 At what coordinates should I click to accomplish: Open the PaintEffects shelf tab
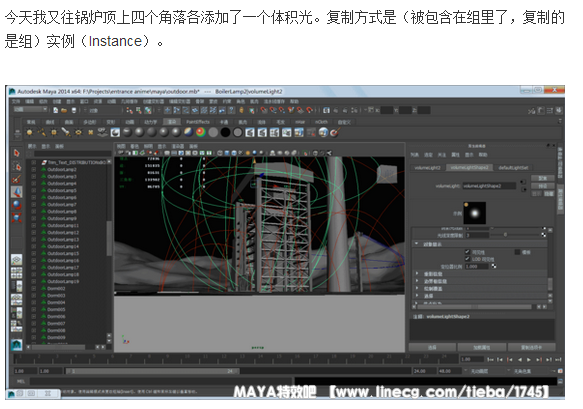pos(198,122)
